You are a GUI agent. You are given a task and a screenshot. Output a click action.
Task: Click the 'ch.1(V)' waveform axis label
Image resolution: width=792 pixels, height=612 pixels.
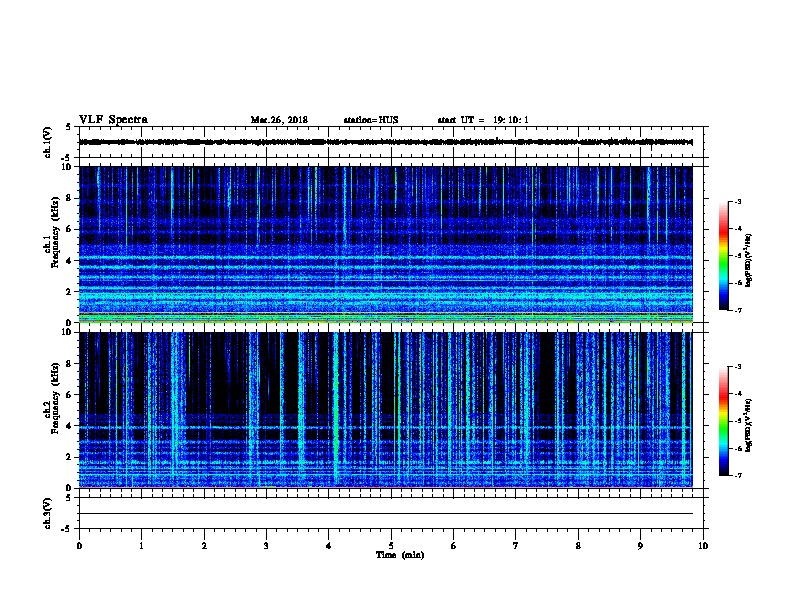tap(47, 142)
